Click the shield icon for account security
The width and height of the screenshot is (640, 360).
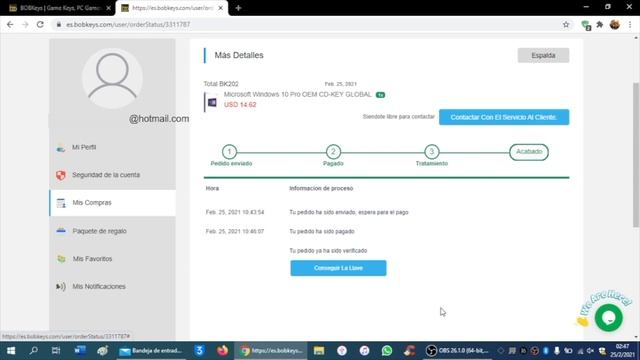coord(61,175)
